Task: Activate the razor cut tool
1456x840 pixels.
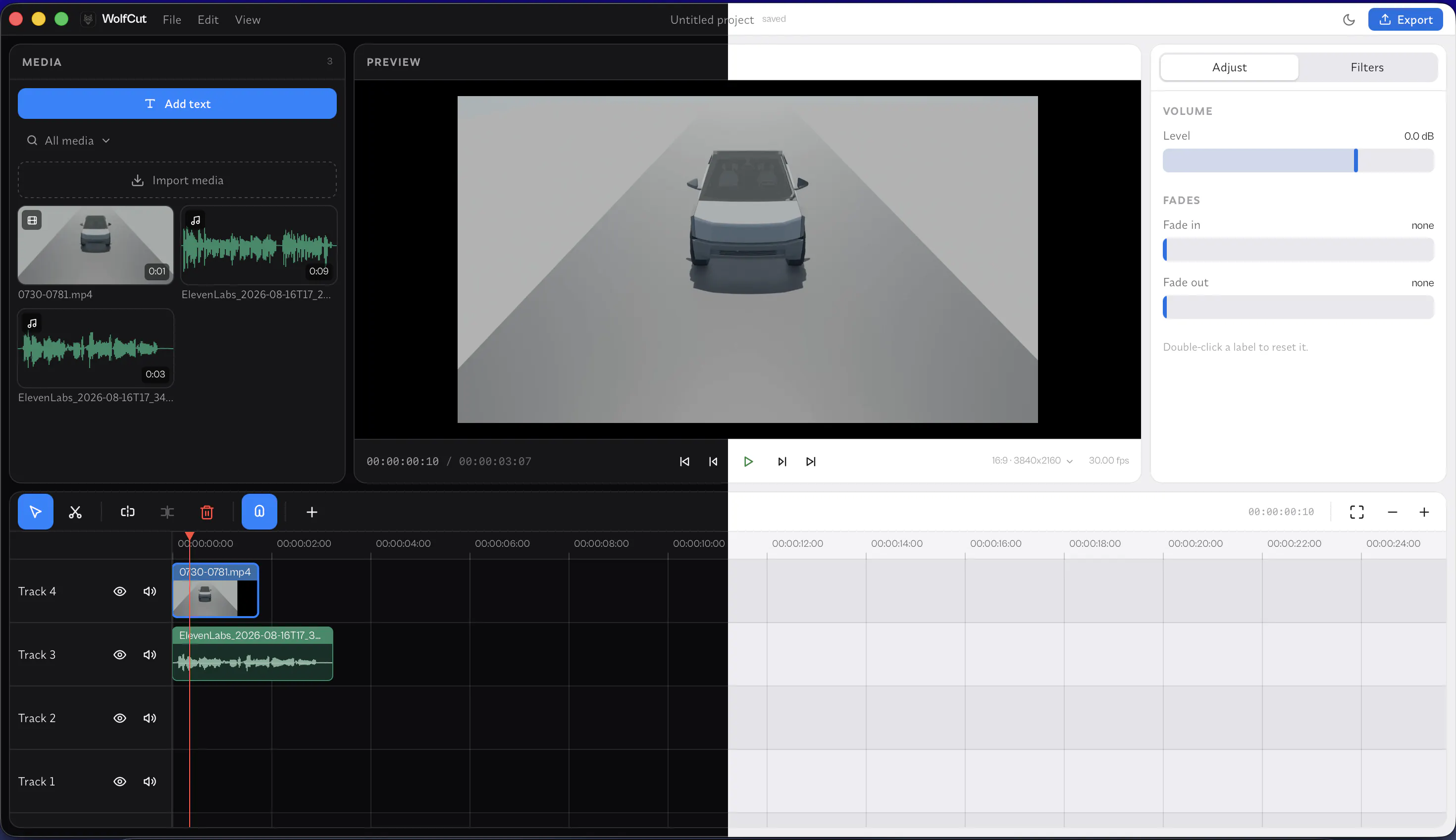Action: coord(75,512)
